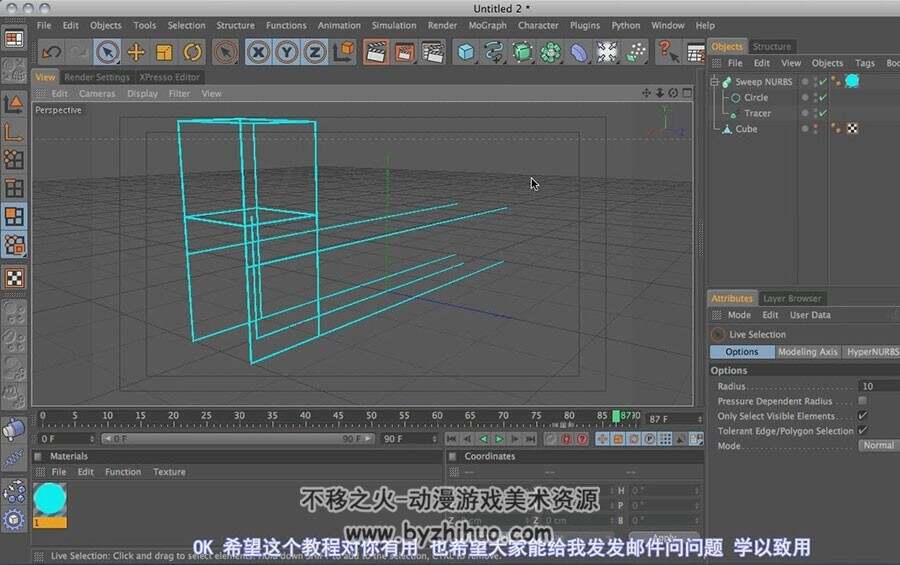The height and width of the screenshot is (565, 900).
Task: Toggle Tracer object enabled checkmark
Action: [x=823, y=113]
